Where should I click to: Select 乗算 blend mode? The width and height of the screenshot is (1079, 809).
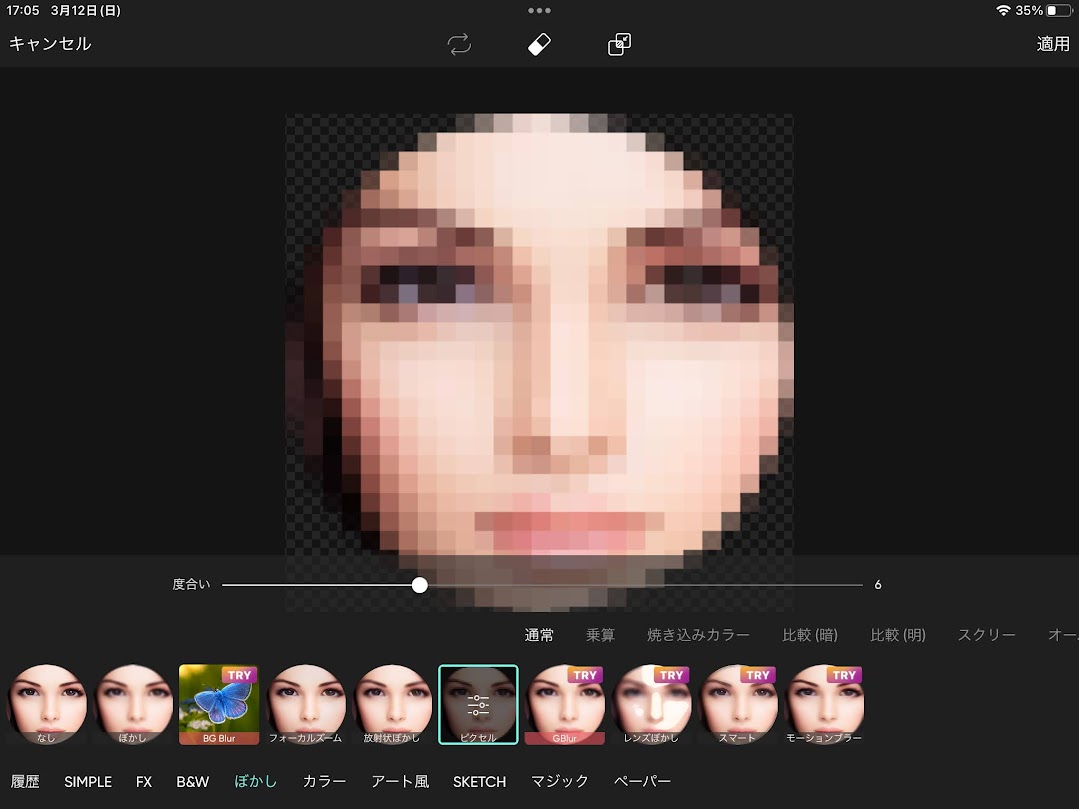[x=600, y=635]
